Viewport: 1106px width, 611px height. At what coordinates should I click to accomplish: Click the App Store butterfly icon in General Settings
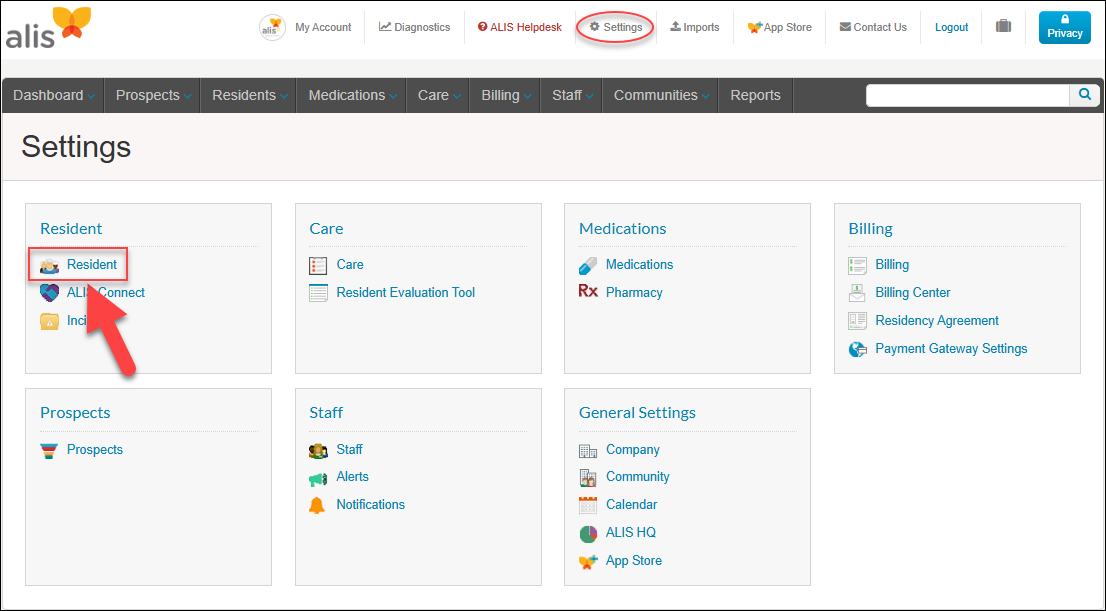point(588,562)
